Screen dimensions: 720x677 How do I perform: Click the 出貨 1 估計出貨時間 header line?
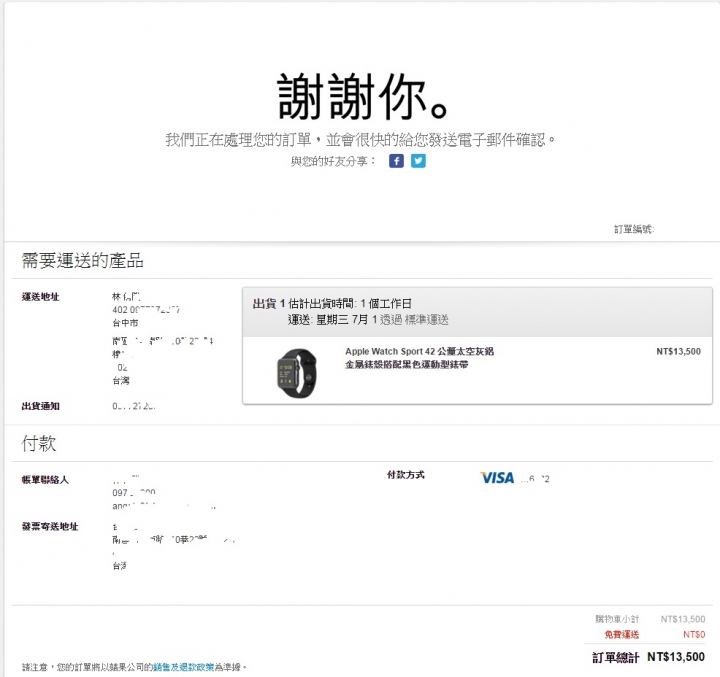coord(332,304)
